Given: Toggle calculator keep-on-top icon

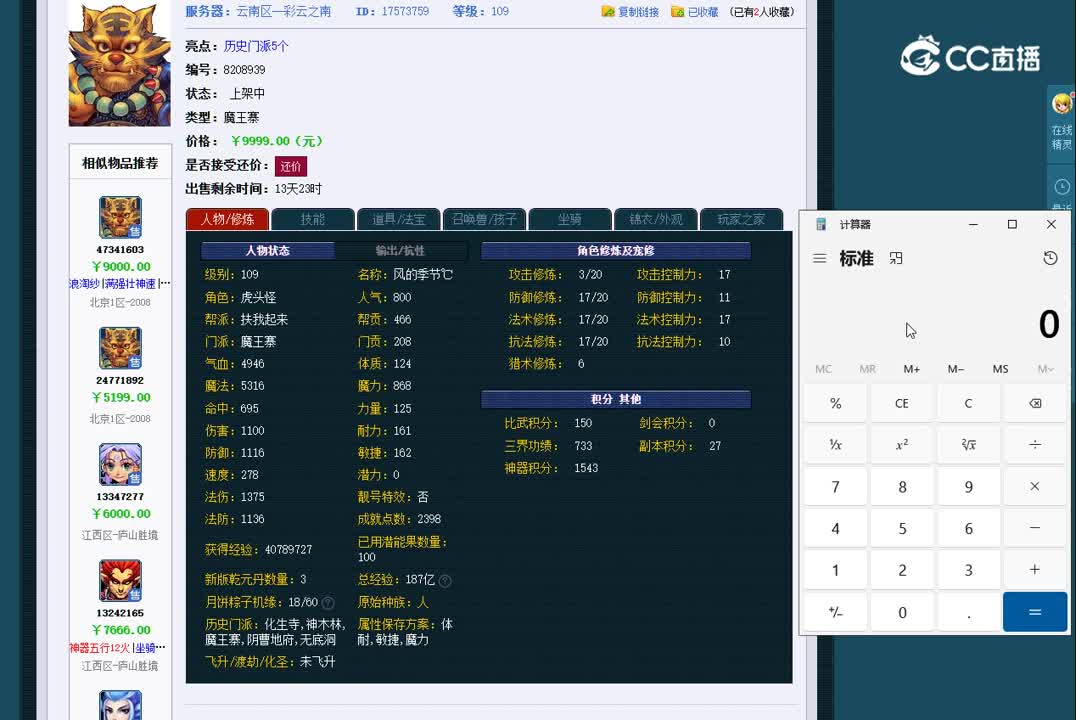Looking at the screenshot, I should tap(896, 258).
